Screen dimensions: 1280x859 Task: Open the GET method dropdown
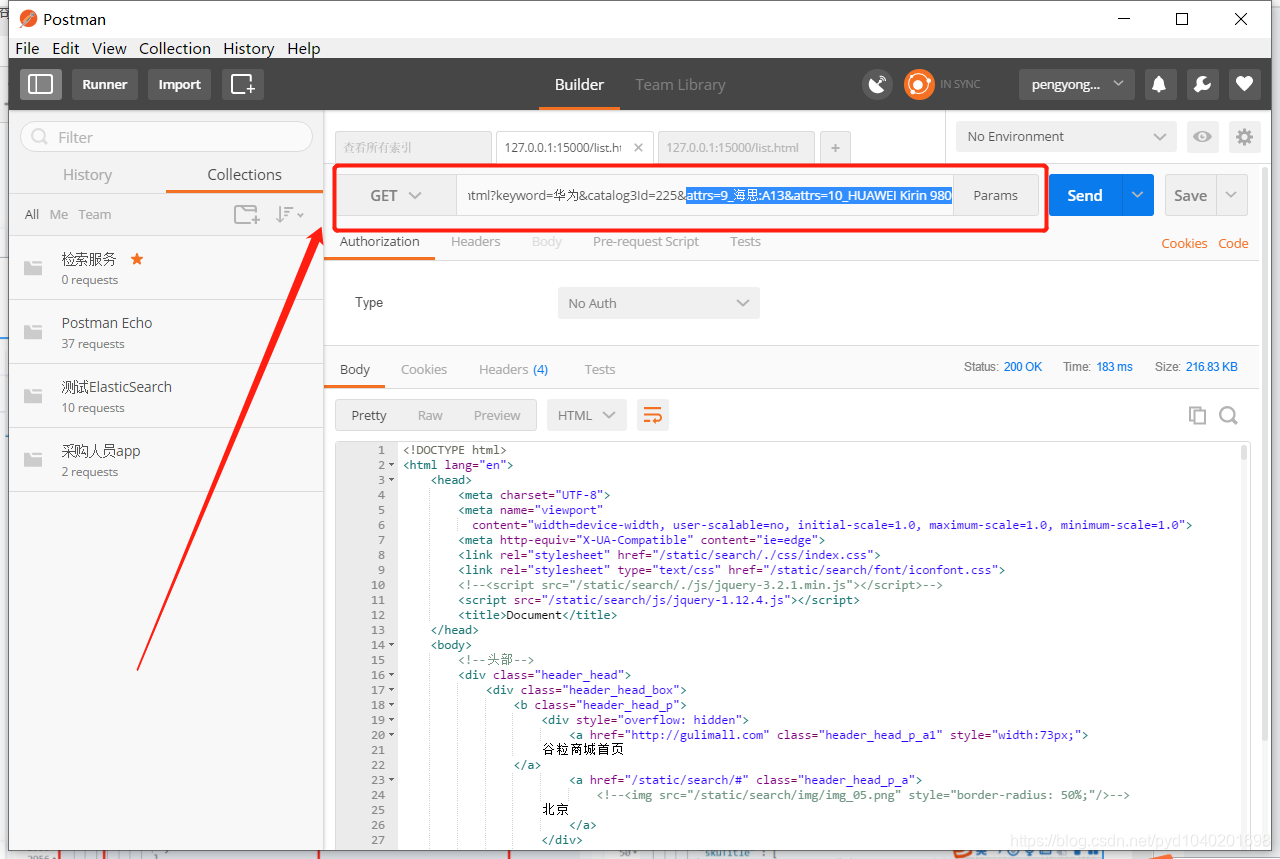(x=396, y=196)
